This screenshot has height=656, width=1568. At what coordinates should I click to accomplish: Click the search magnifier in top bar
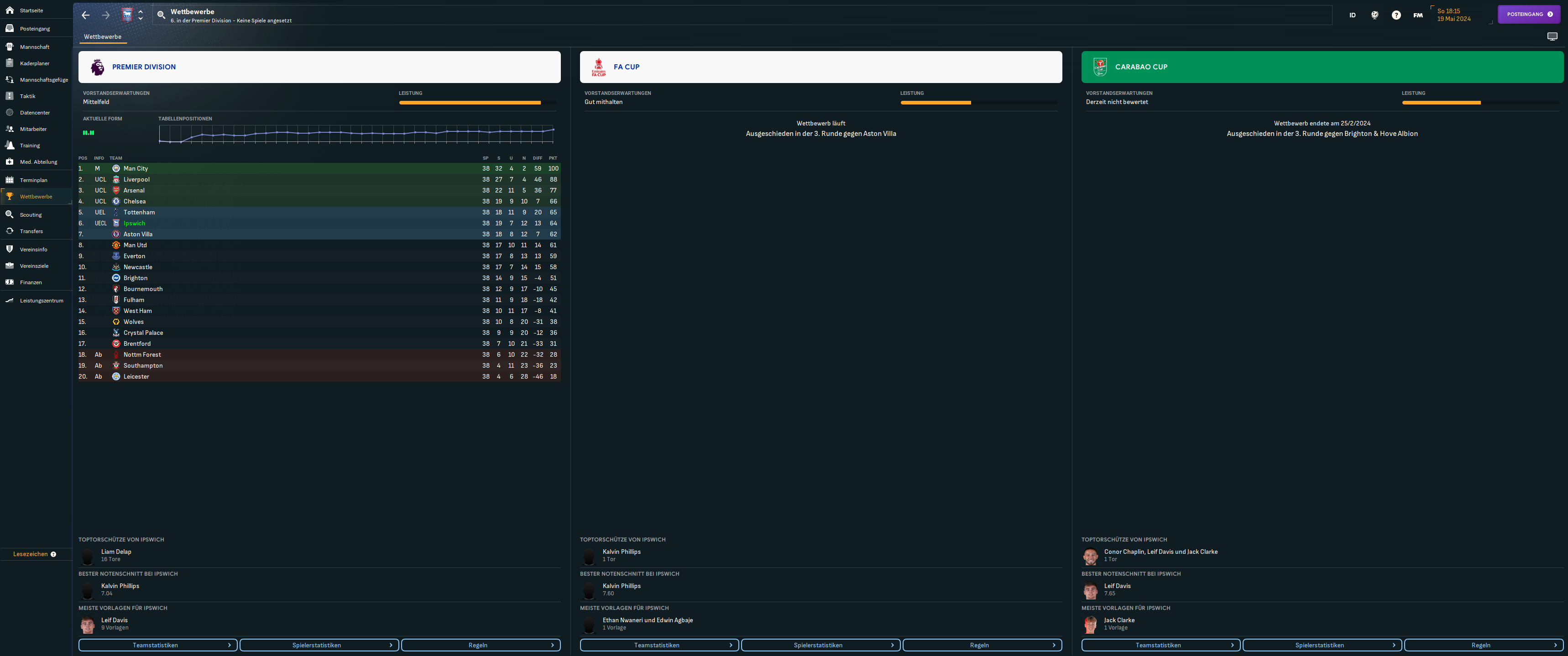click(x=161, y=15)
